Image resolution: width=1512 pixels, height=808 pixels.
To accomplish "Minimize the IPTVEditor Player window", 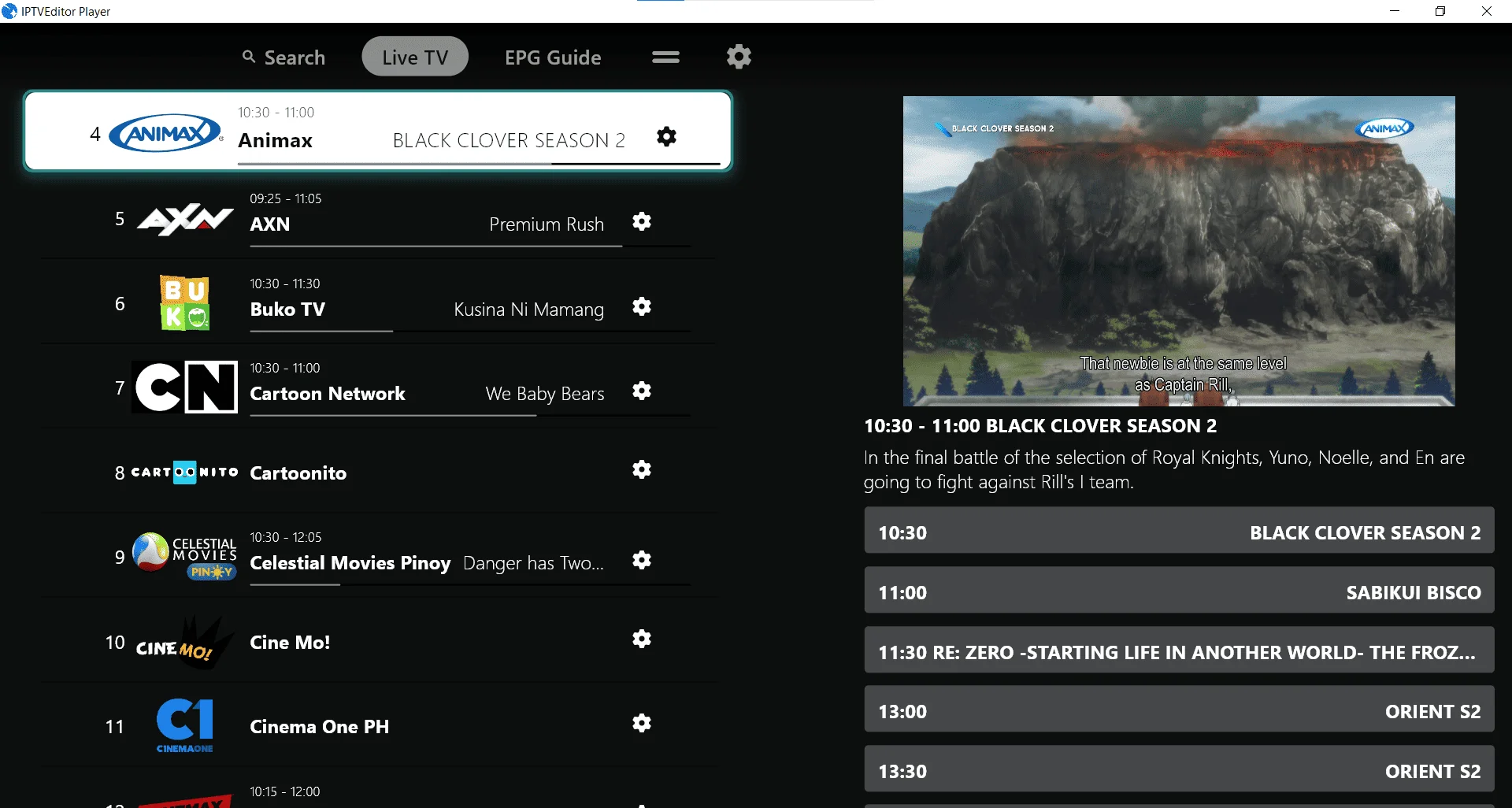I will click(x=1395, y=11).
